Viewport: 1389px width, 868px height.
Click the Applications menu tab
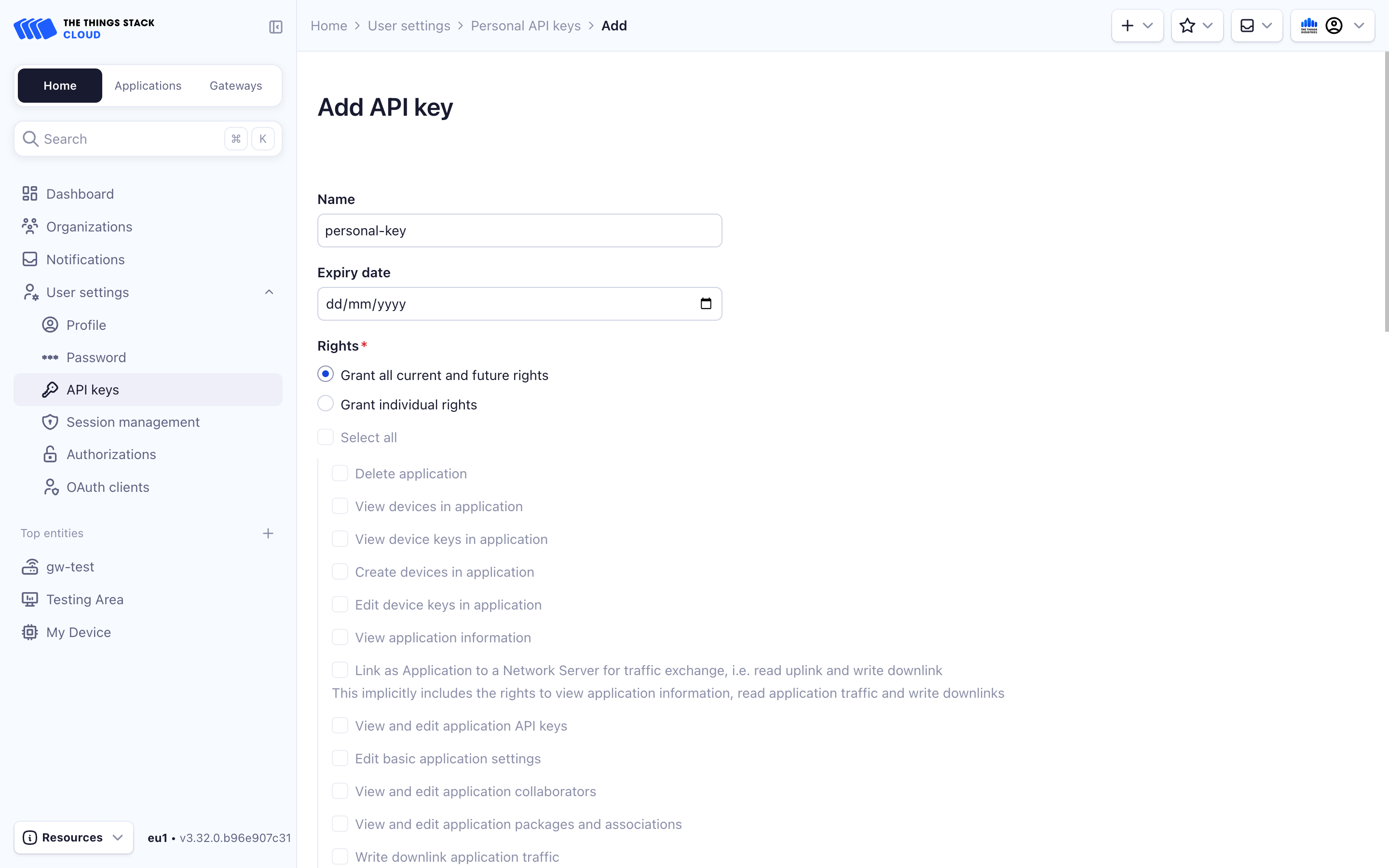(x=148, y=84)
